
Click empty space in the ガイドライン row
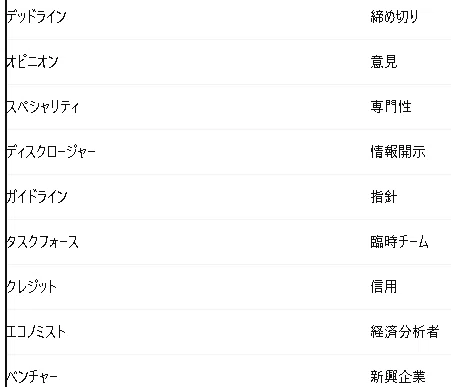pos(217,197)
